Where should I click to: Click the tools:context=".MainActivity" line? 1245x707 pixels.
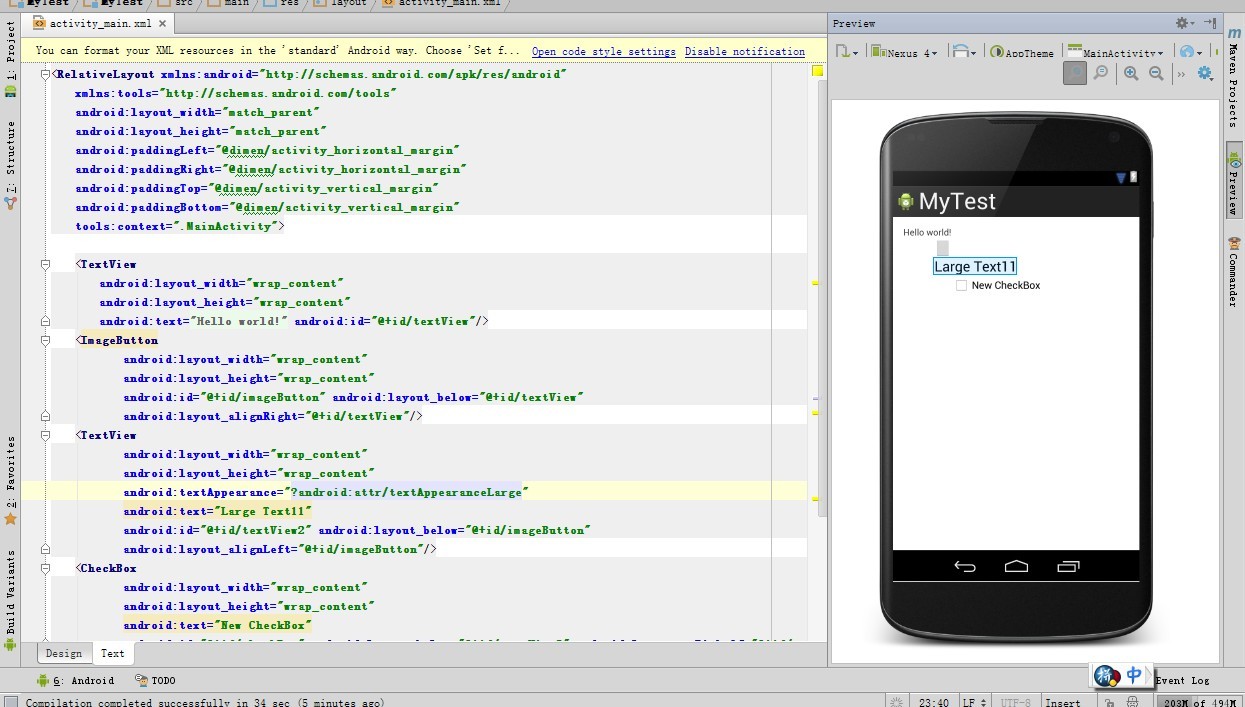tap(180, 226)
